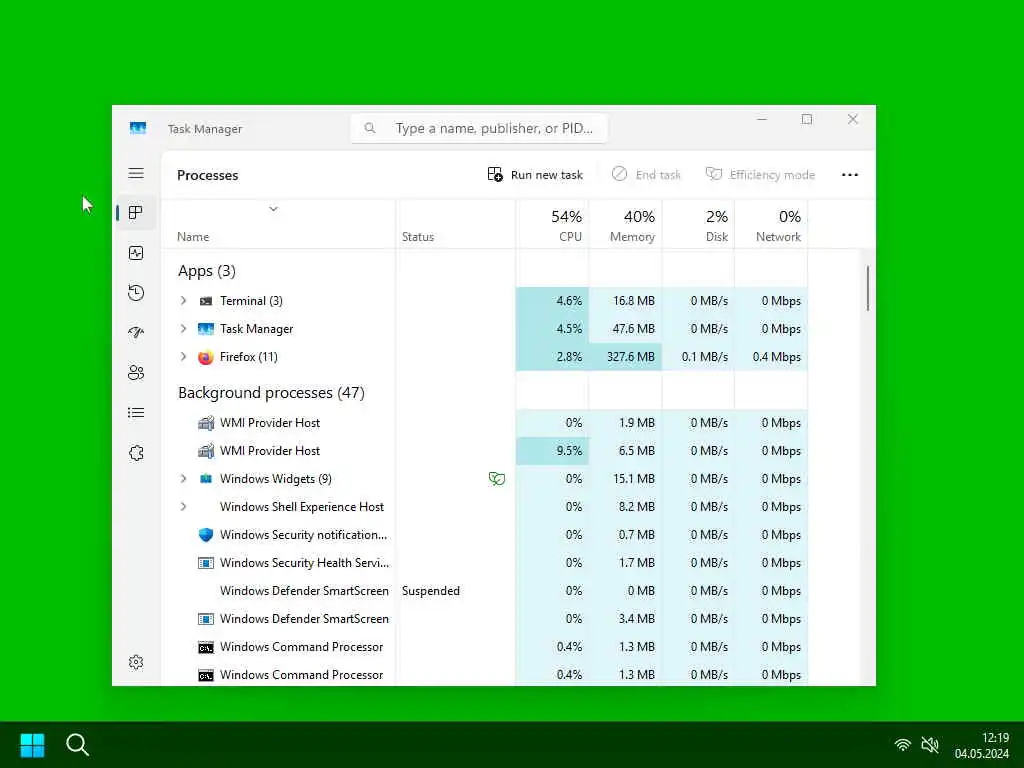The image size is (1024, 768).
Task: Sort by the CPU column header
Action: tap(552, 225)
